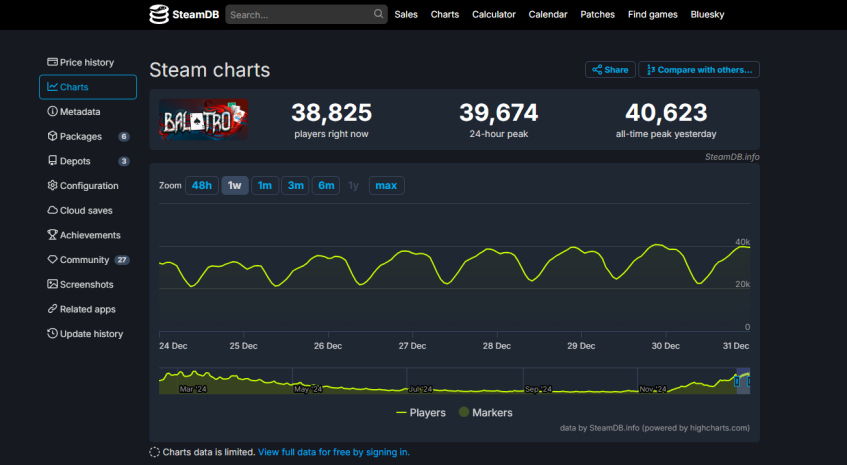The width and height of the screenshot is (847, 465).
Task: Click the Update history clock icon
Action: [x=52, y=333]
